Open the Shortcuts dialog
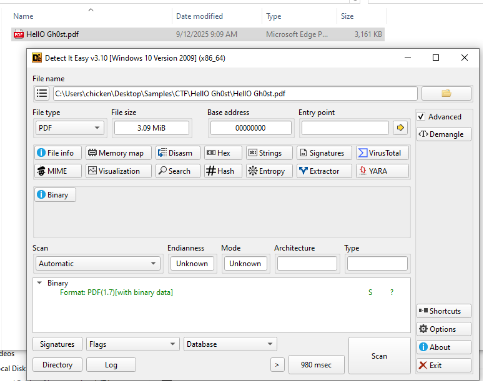 tap(444, 311)
